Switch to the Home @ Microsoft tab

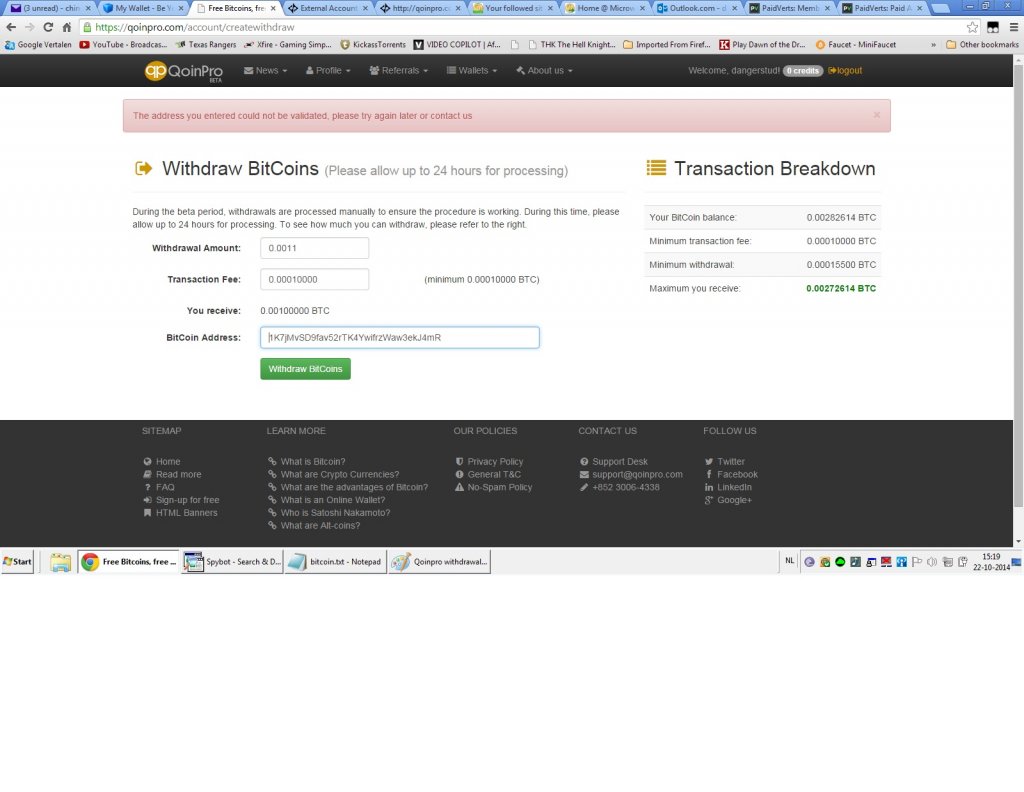click(x=606, y=8)
